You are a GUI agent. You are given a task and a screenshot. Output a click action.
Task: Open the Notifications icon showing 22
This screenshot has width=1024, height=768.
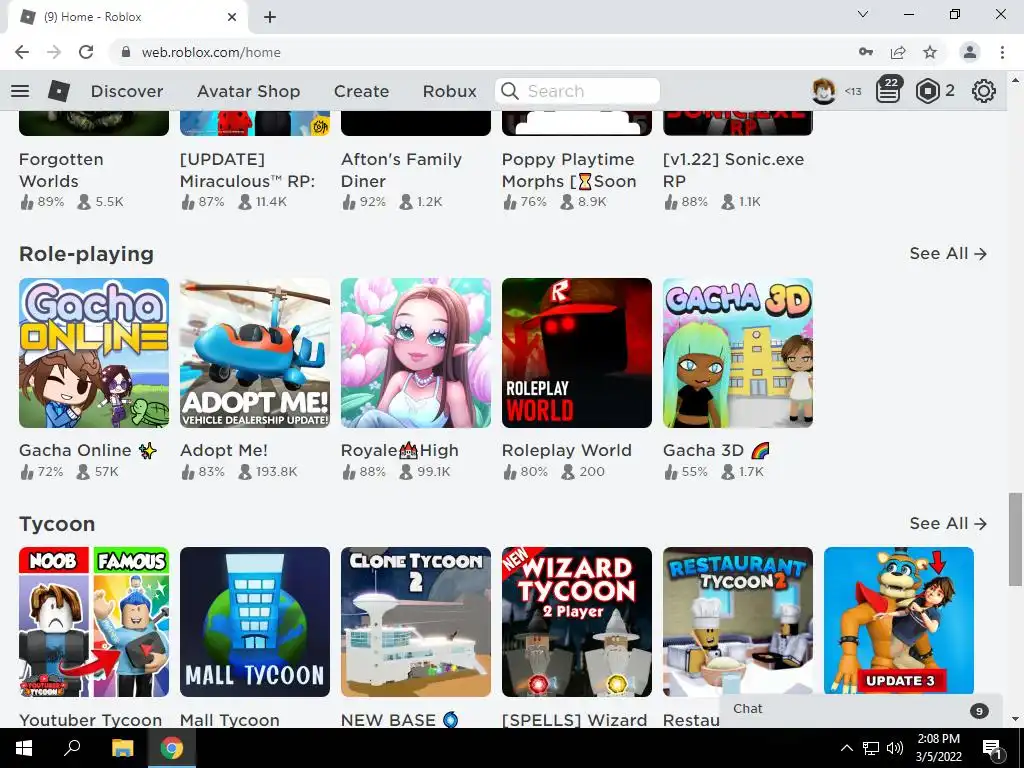(x=888, y=90)
